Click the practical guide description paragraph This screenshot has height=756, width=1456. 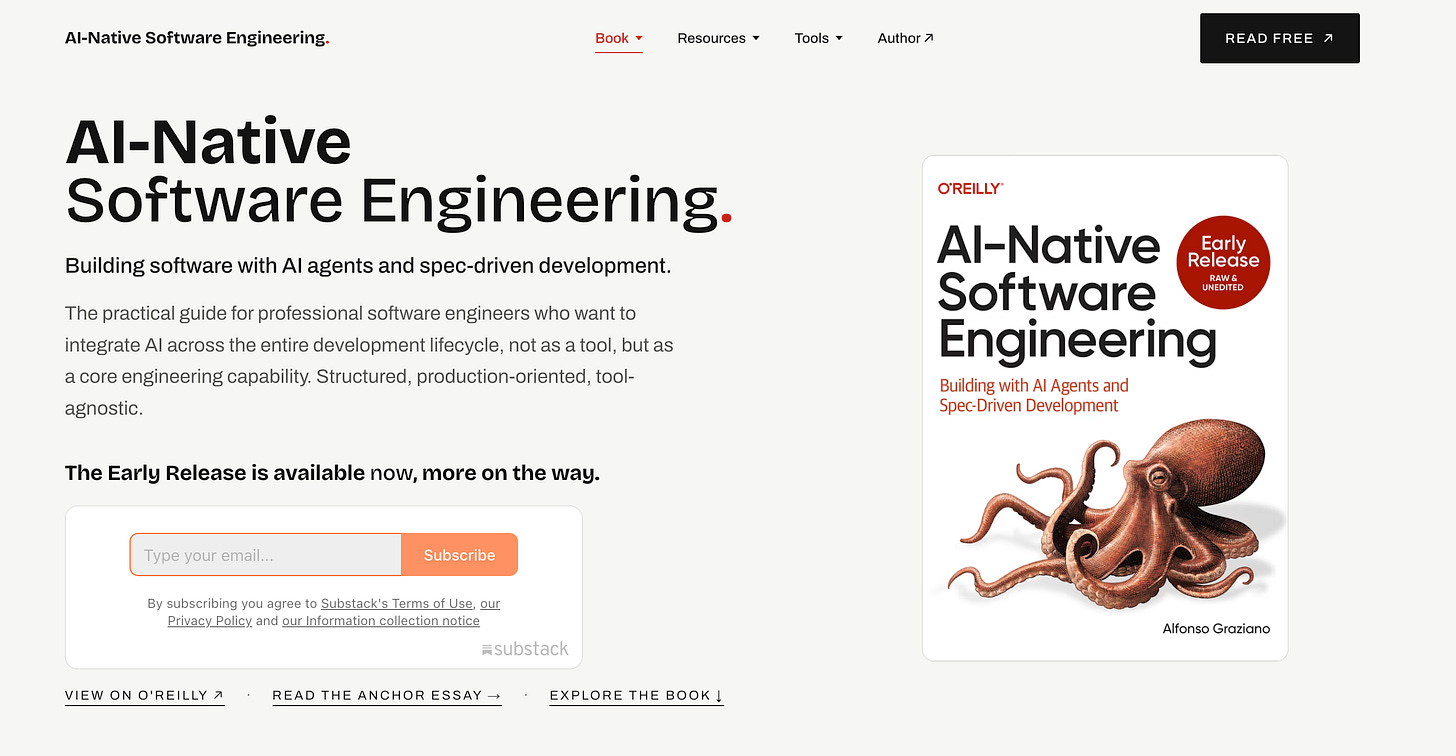(369, 361)
